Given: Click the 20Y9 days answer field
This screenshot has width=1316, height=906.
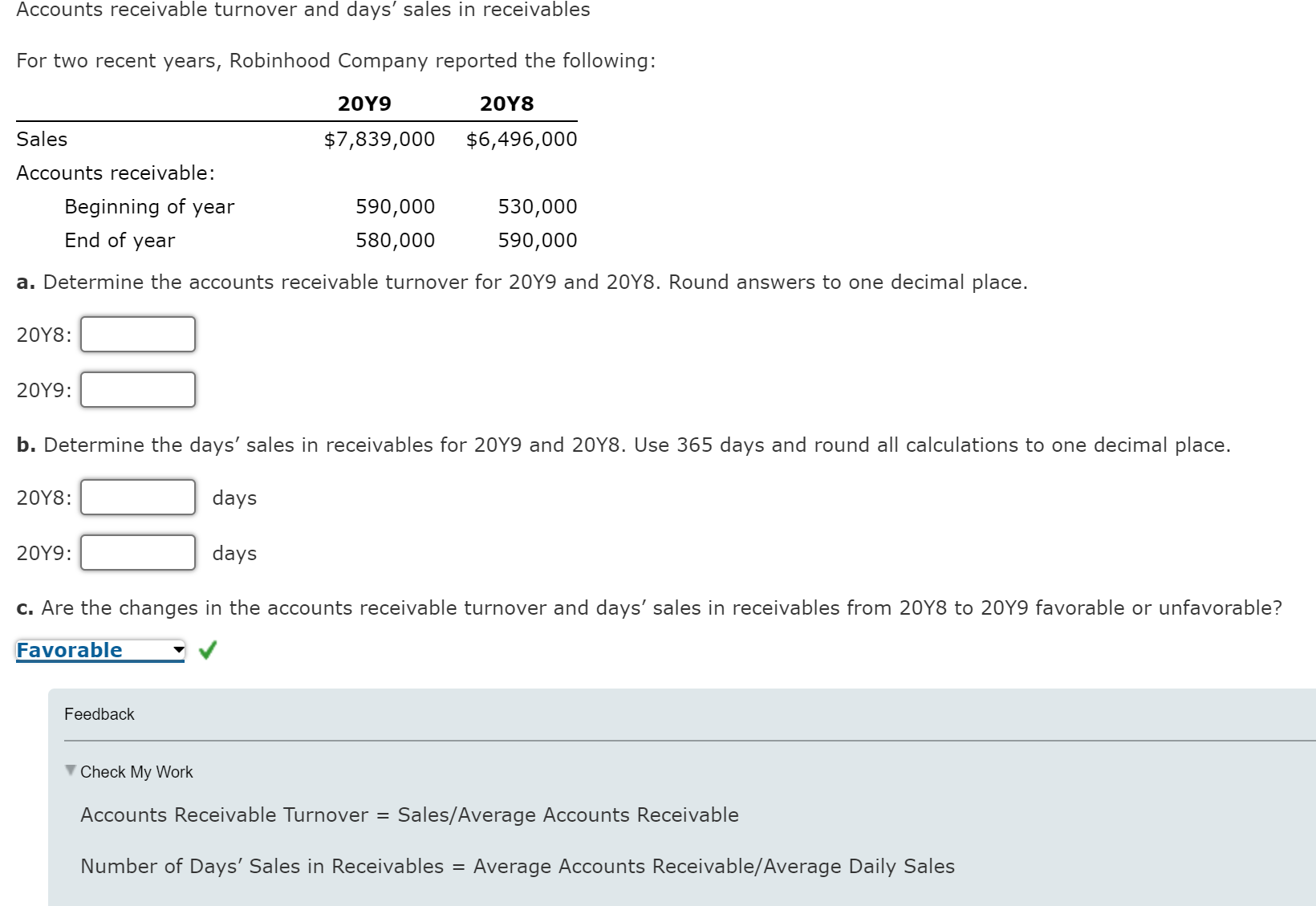Looking at the screenshot, I should [x=137, y=552].
